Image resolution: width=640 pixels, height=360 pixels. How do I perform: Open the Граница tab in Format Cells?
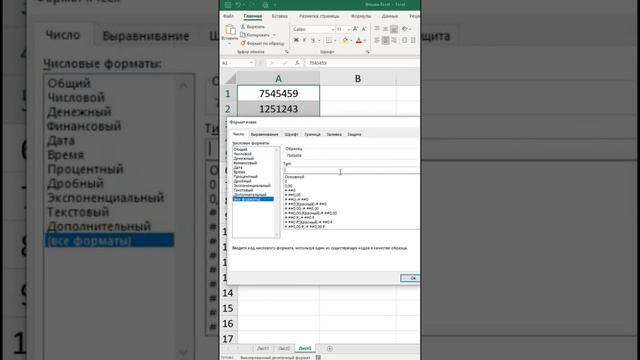312,134
